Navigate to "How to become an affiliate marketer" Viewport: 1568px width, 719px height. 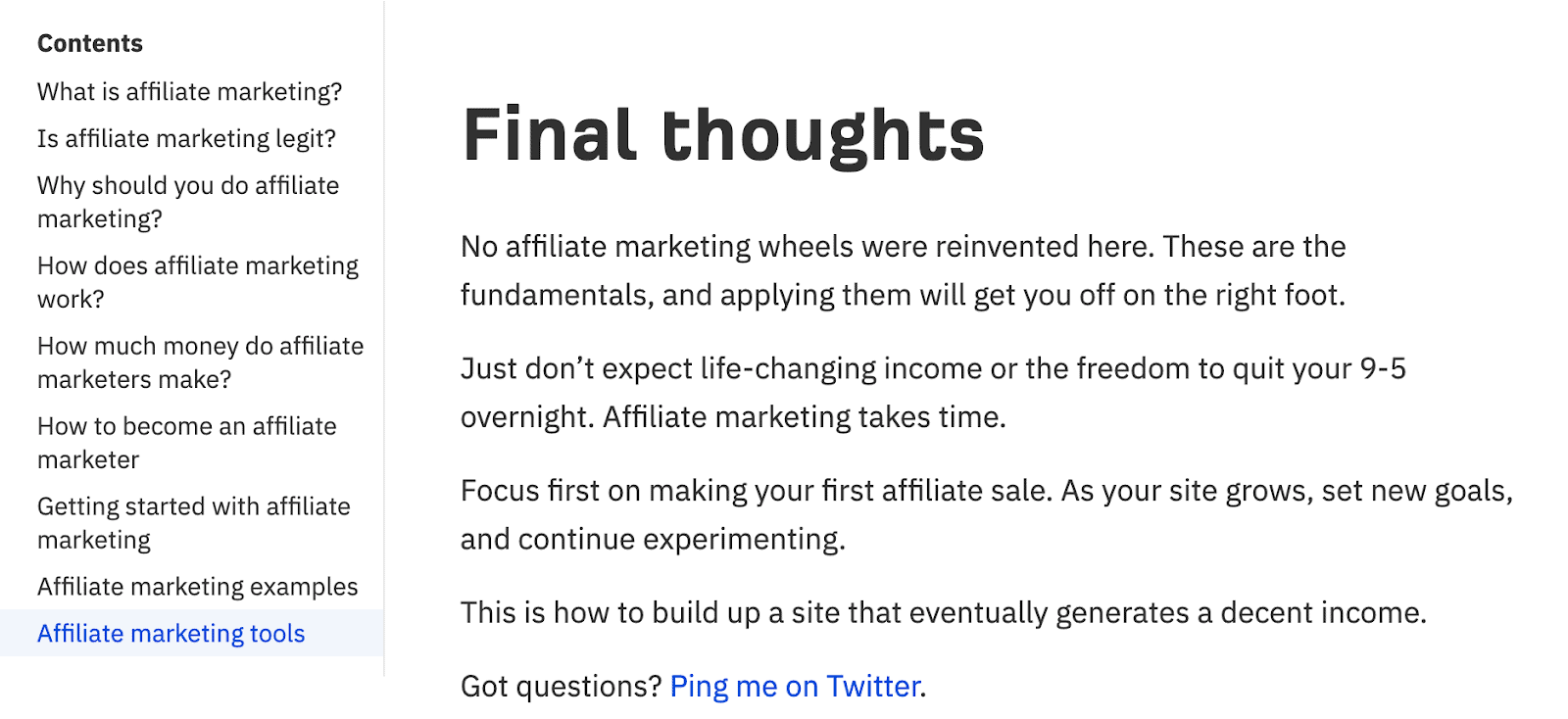[186, 443]
